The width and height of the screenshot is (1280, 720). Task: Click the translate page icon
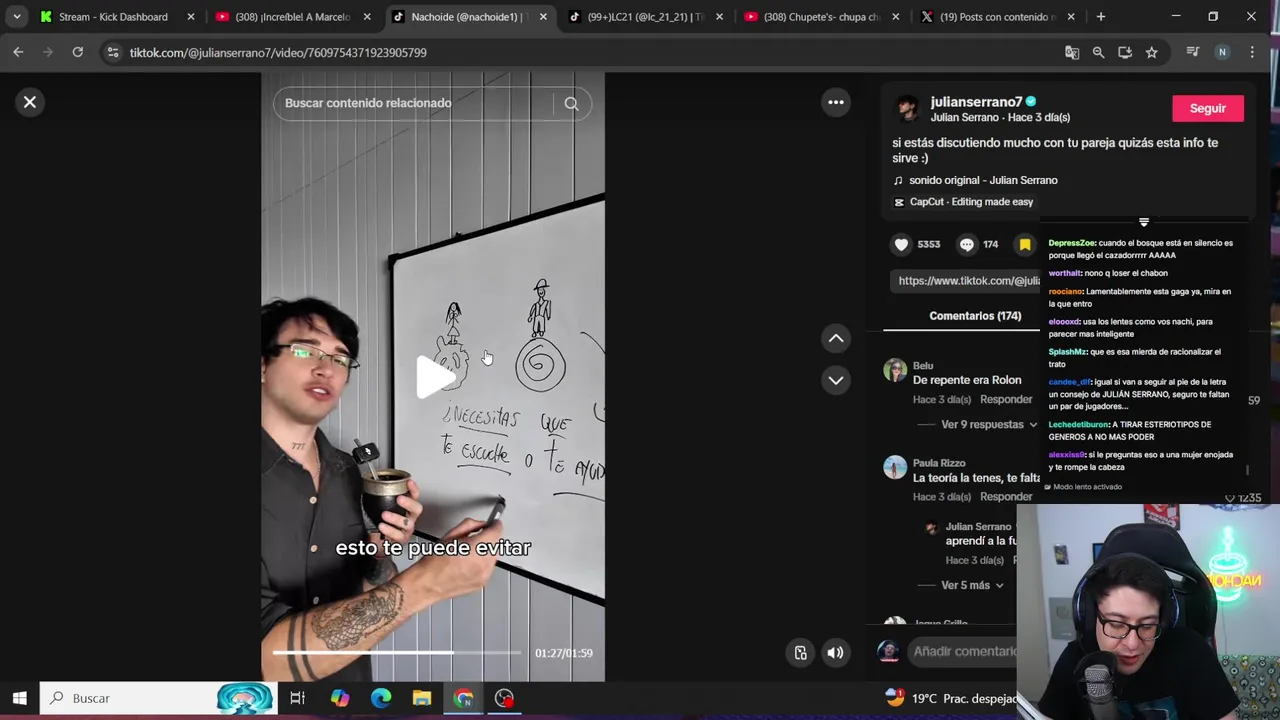click(x=1072, y=52)
